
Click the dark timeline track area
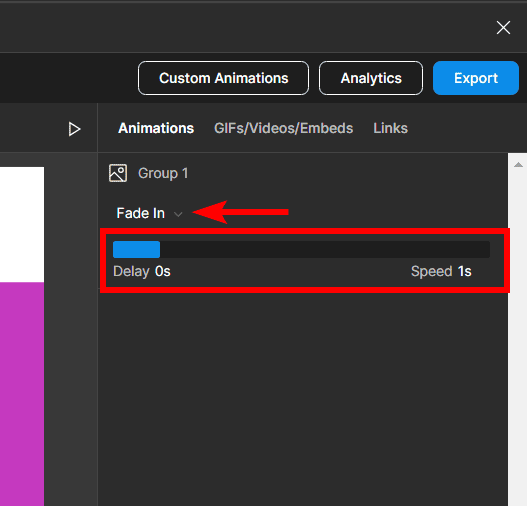point(325,250)
